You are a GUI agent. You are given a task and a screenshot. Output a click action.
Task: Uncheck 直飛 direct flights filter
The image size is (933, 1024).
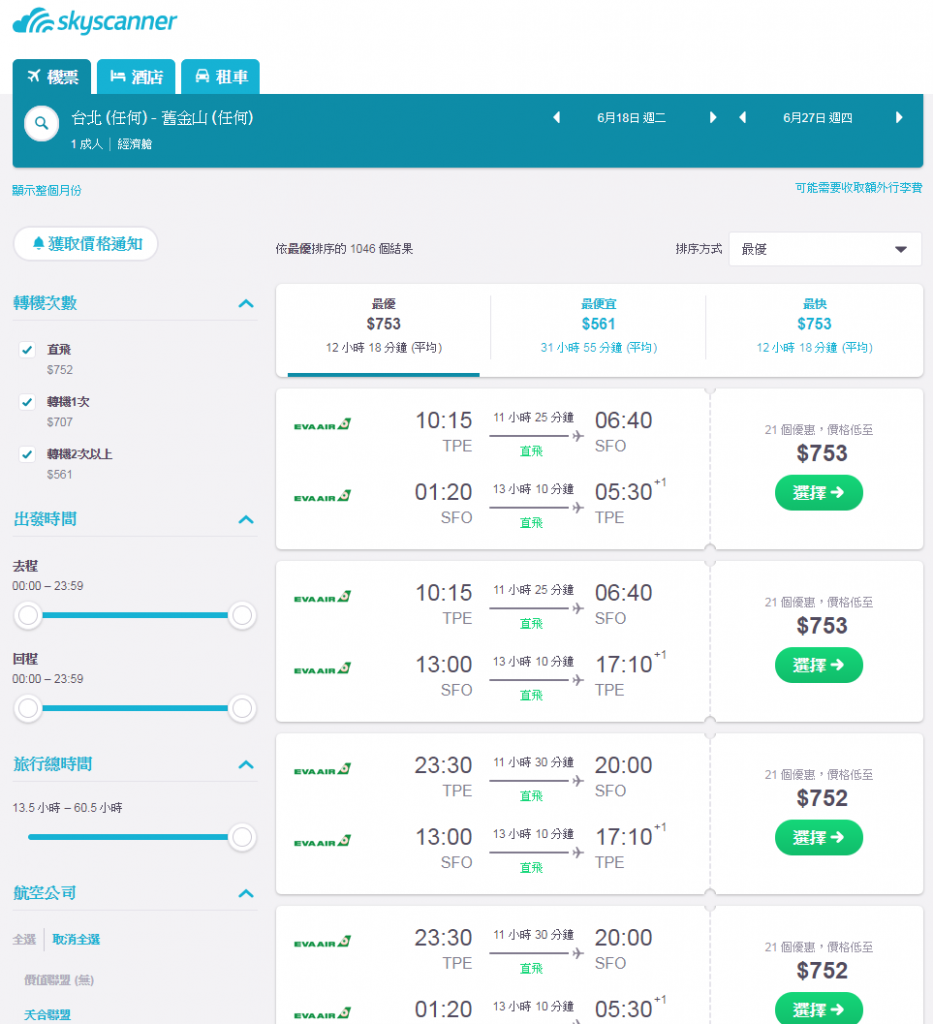pos(27,349)
